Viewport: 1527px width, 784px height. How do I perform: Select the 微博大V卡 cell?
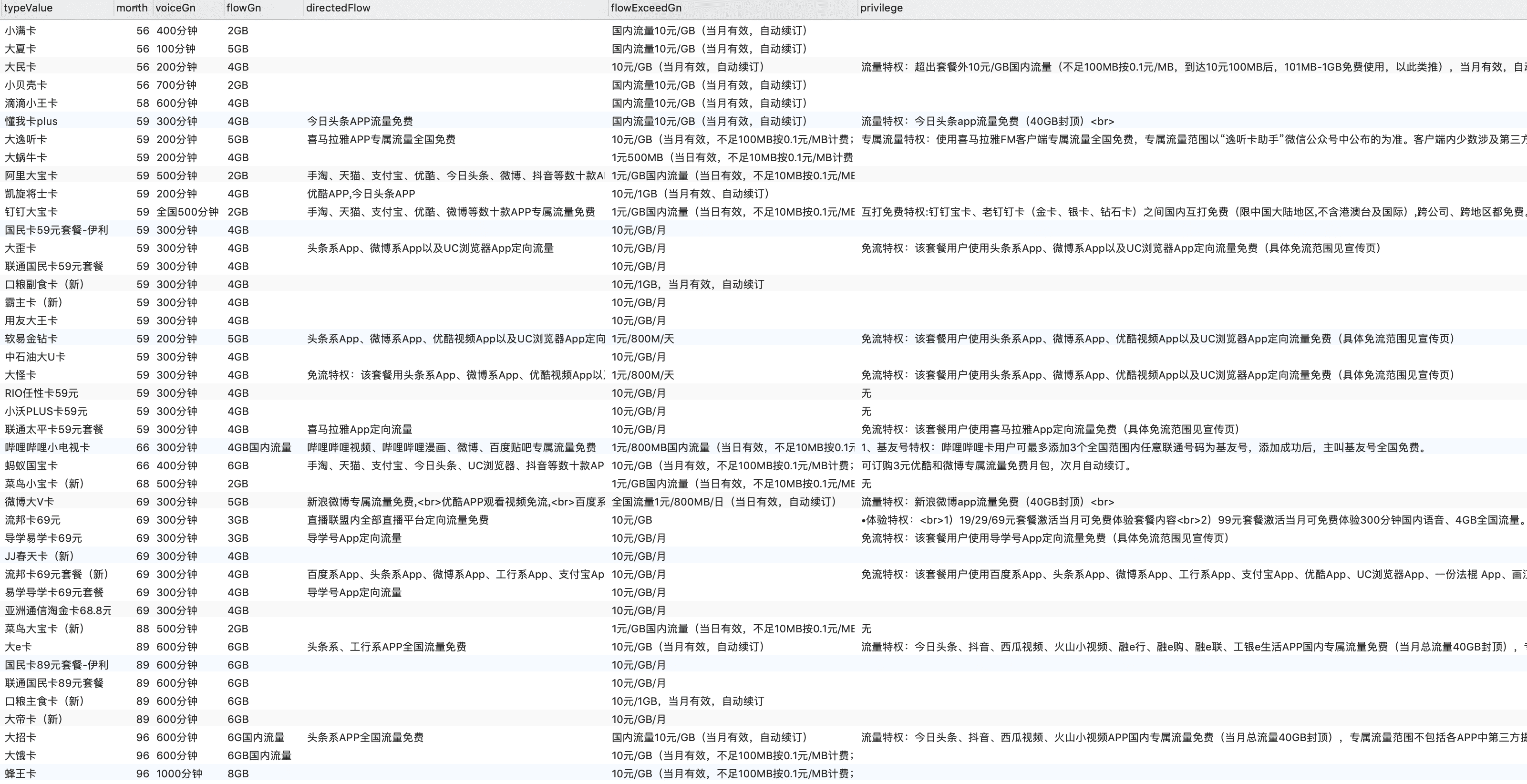click(x=29, y=502)
